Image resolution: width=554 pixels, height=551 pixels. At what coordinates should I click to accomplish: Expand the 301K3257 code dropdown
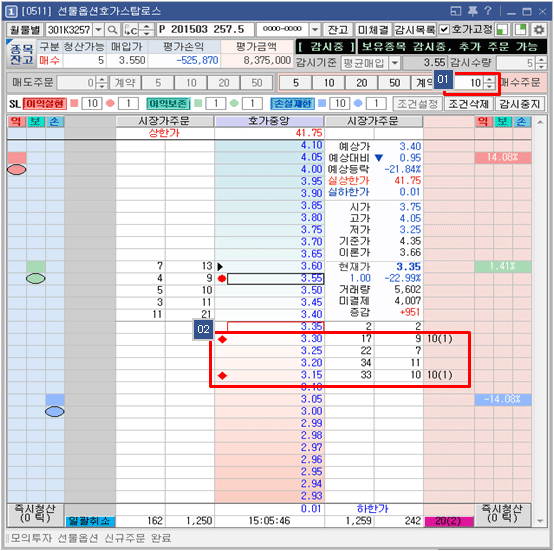(99, 30)
